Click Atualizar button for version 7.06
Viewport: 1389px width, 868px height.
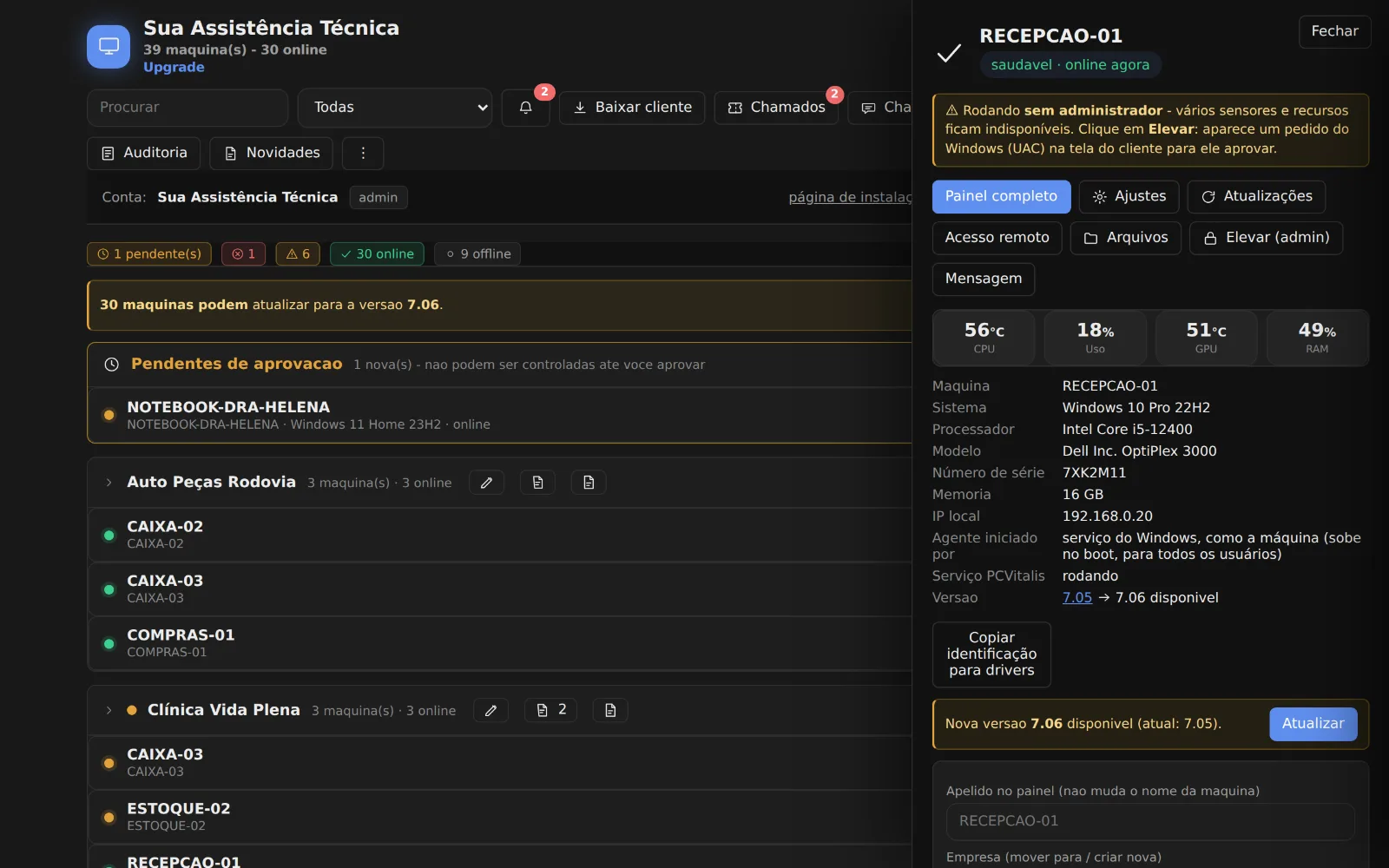(x=1313, y=724)
